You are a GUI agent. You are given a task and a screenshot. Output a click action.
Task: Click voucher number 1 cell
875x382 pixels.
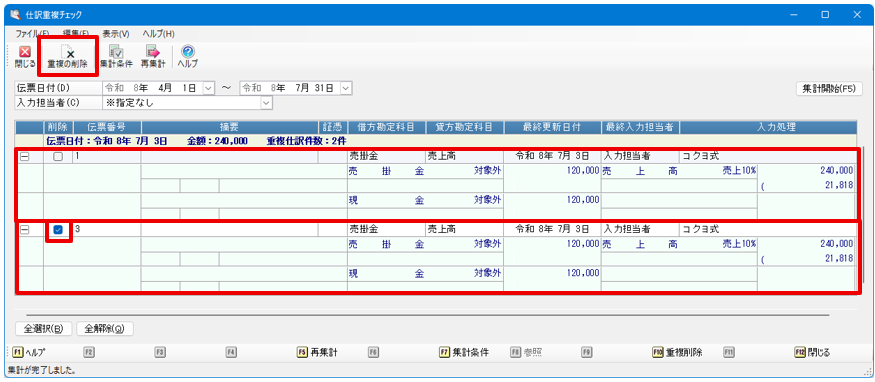106,157
